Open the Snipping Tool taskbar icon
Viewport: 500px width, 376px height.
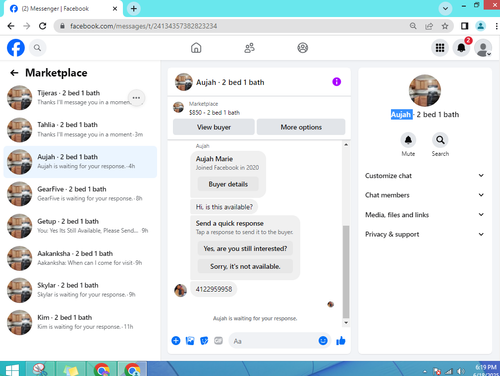[x=40, y=369]
